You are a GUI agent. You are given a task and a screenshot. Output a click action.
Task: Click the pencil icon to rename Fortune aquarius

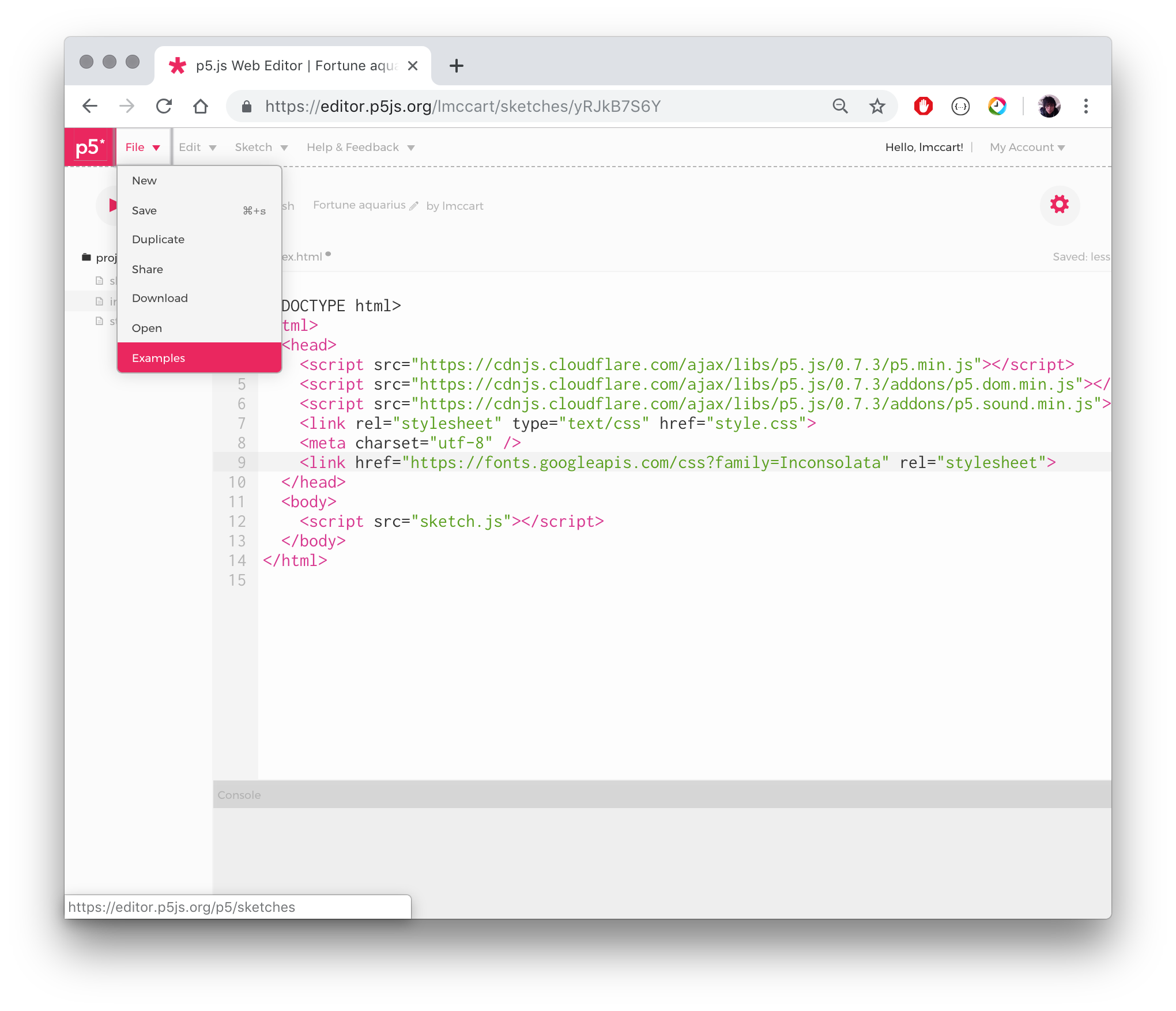coord(414,206)
